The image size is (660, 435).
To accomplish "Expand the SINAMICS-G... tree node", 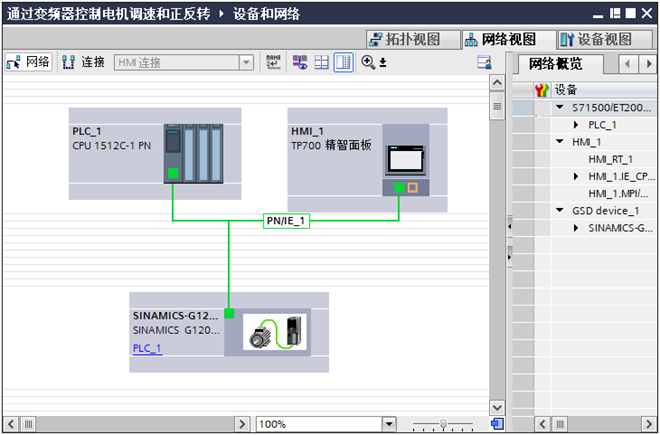I will [576, 228].
